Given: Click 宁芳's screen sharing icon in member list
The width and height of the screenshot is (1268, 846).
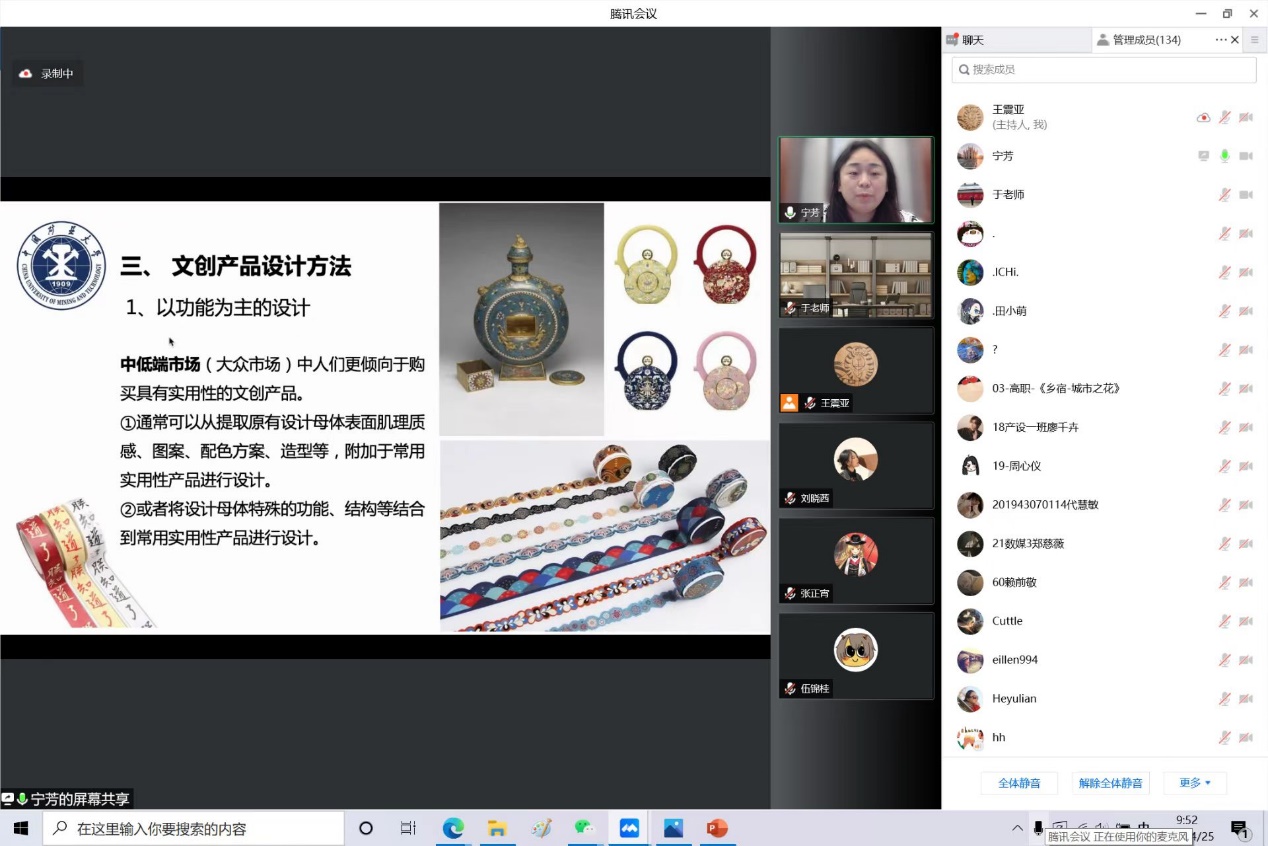Looking at the screenshot, I should tap(1204, 156).
